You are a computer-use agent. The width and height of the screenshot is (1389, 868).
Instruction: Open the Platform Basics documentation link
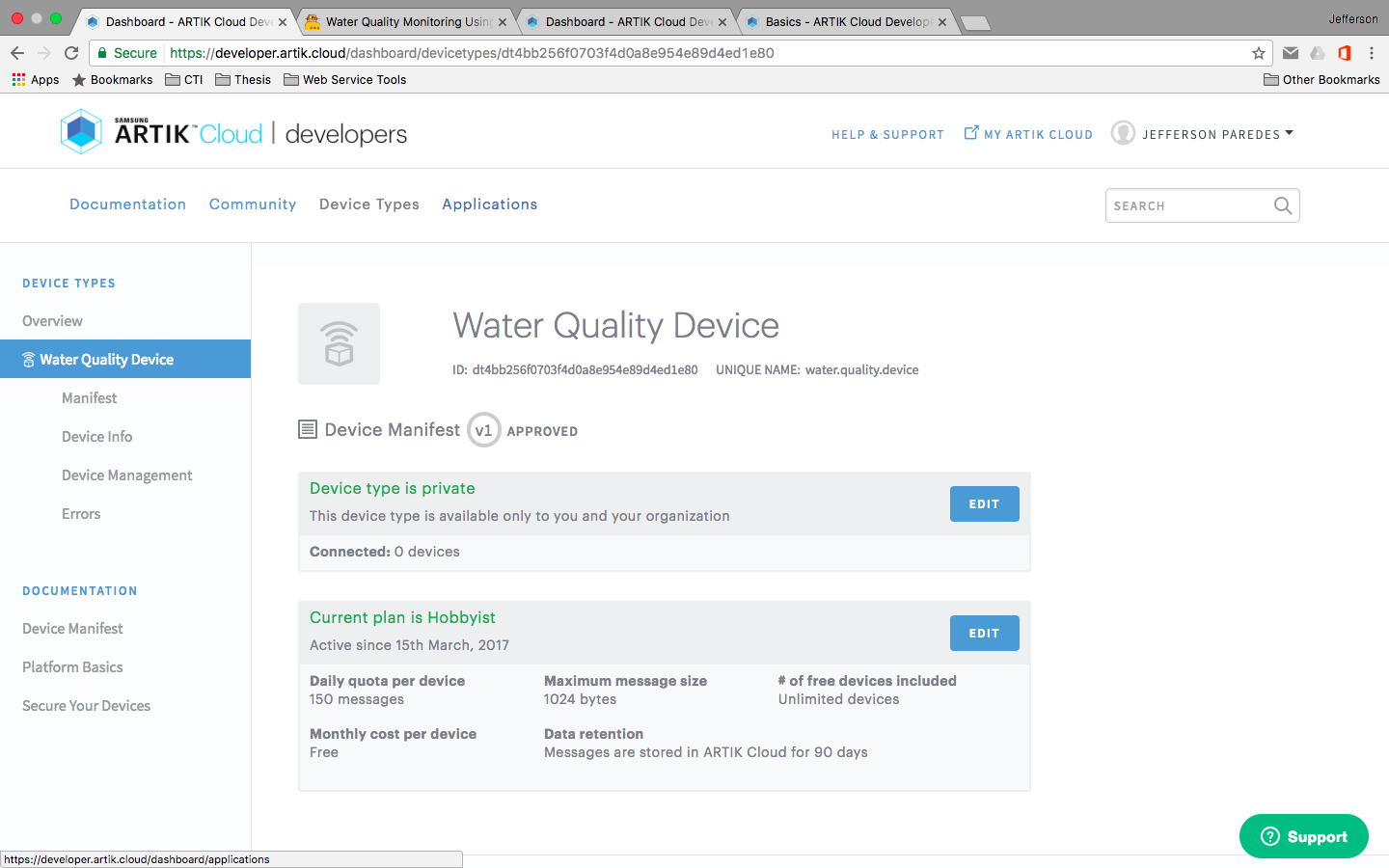click(x=72, y=667)
